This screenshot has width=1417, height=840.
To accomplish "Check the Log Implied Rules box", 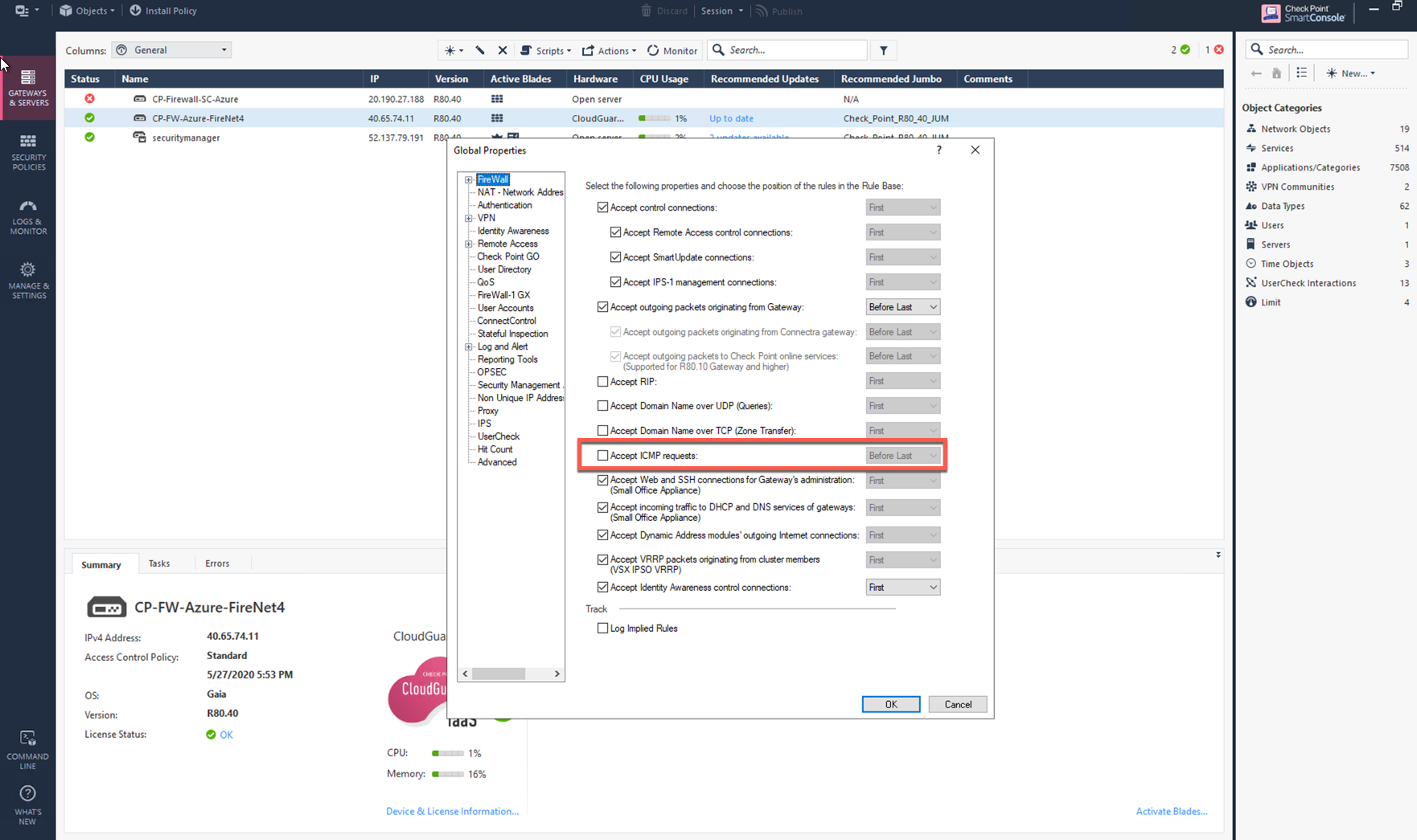I will pos(602,629).
